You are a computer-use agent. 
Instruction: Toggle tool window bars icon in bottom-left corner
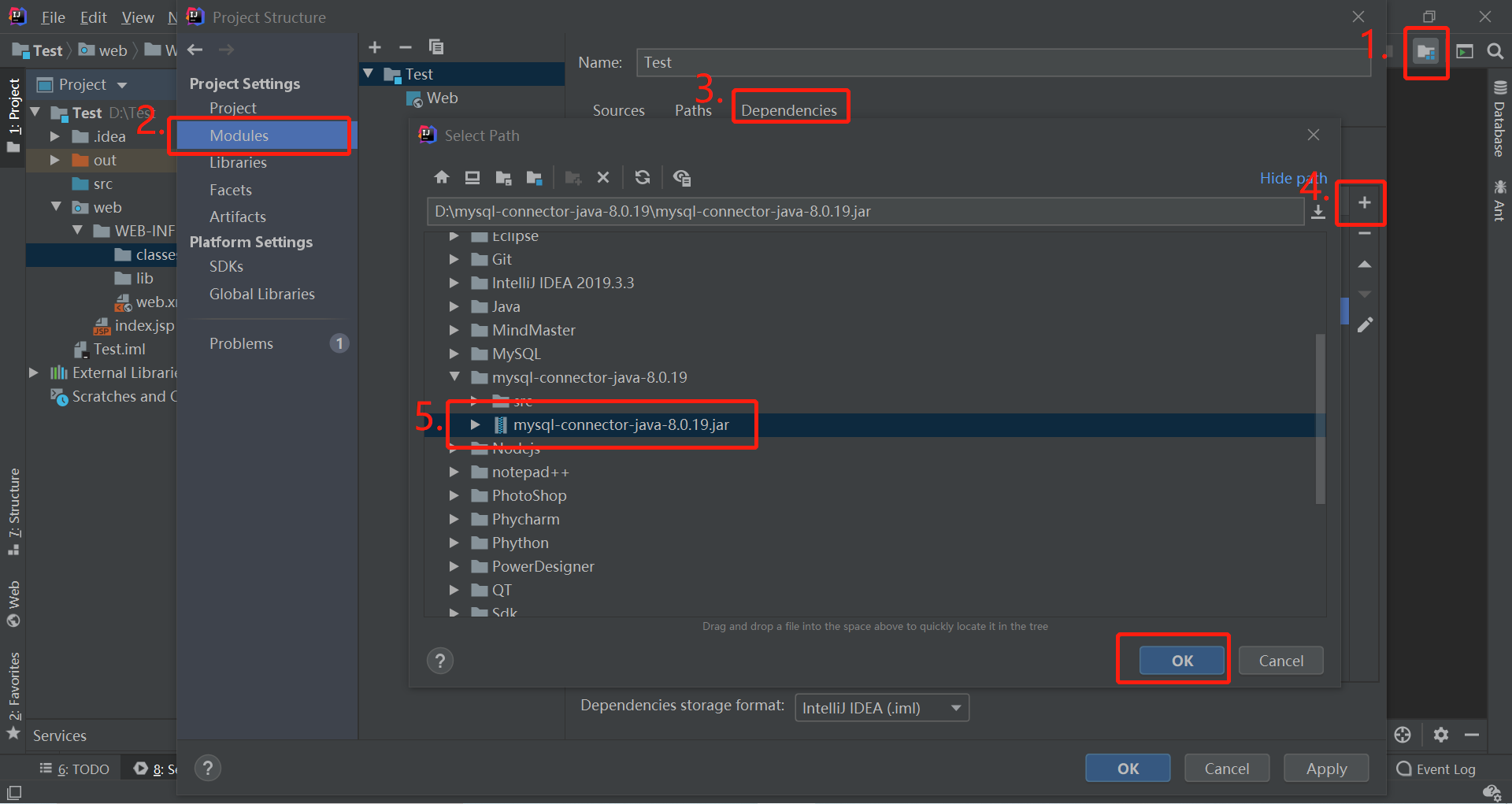tap(14, 792)
